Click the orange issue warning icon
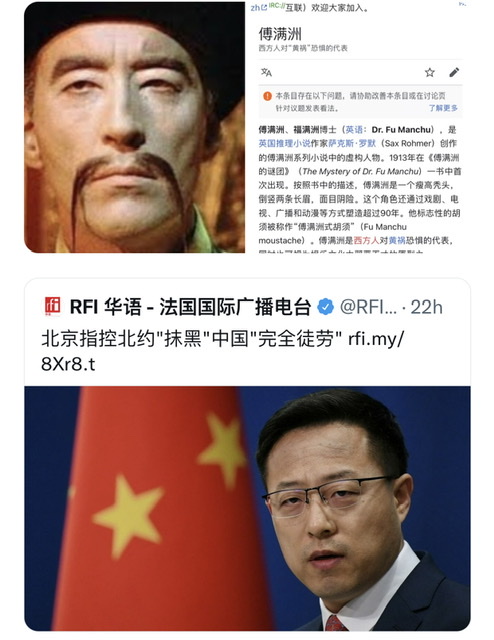 (267, 96)
